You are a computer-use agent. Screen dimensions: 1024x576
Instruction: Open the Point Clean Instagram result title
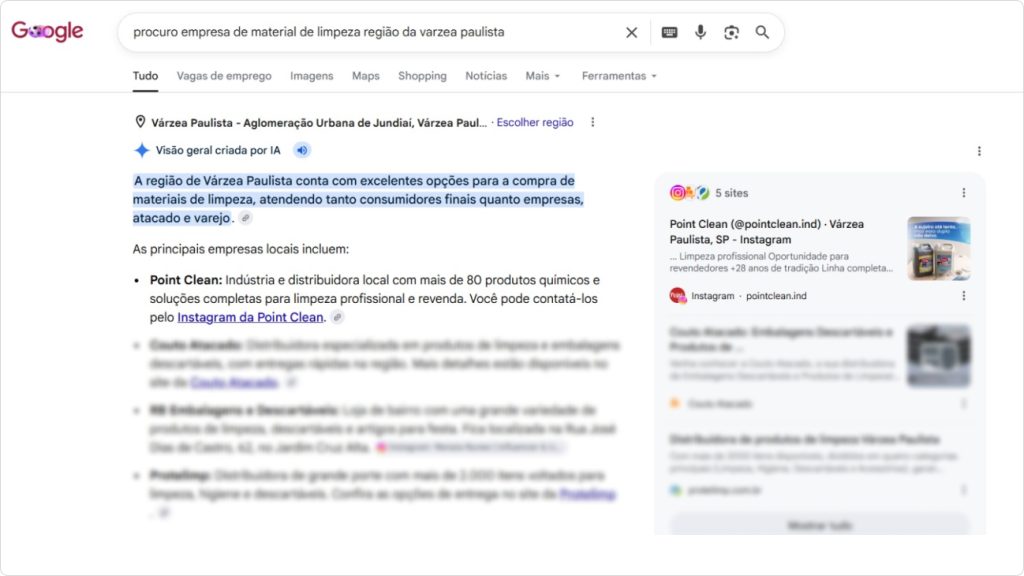tap(767, 232)
